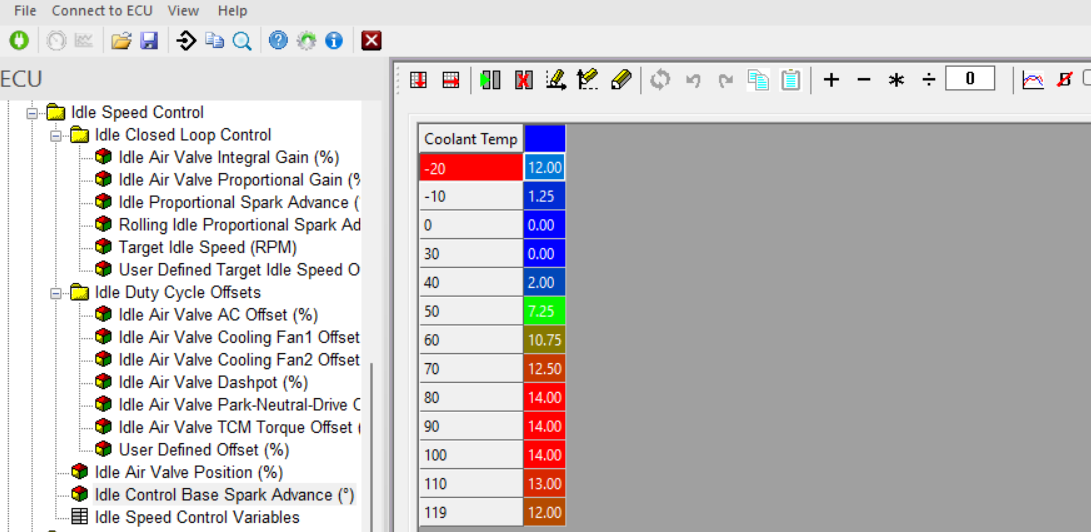Click the delete column red X icon

pyautogui.click(x=523, y=80)
